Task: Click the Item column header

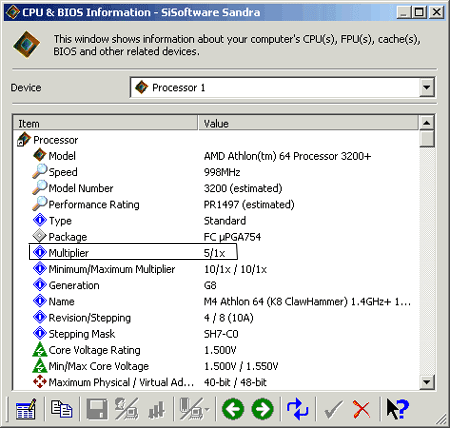Action: pyautogui.click(x=106, y=123)
